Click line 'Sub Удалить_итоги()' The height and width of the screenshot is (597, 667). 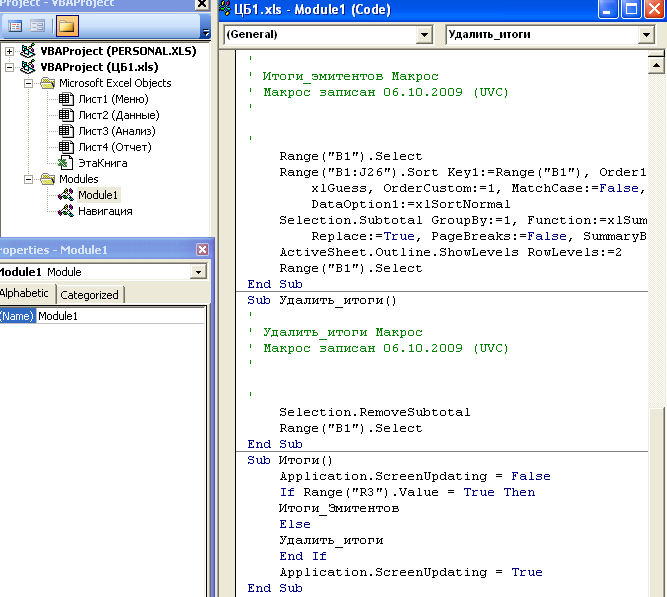click(322, 300)
